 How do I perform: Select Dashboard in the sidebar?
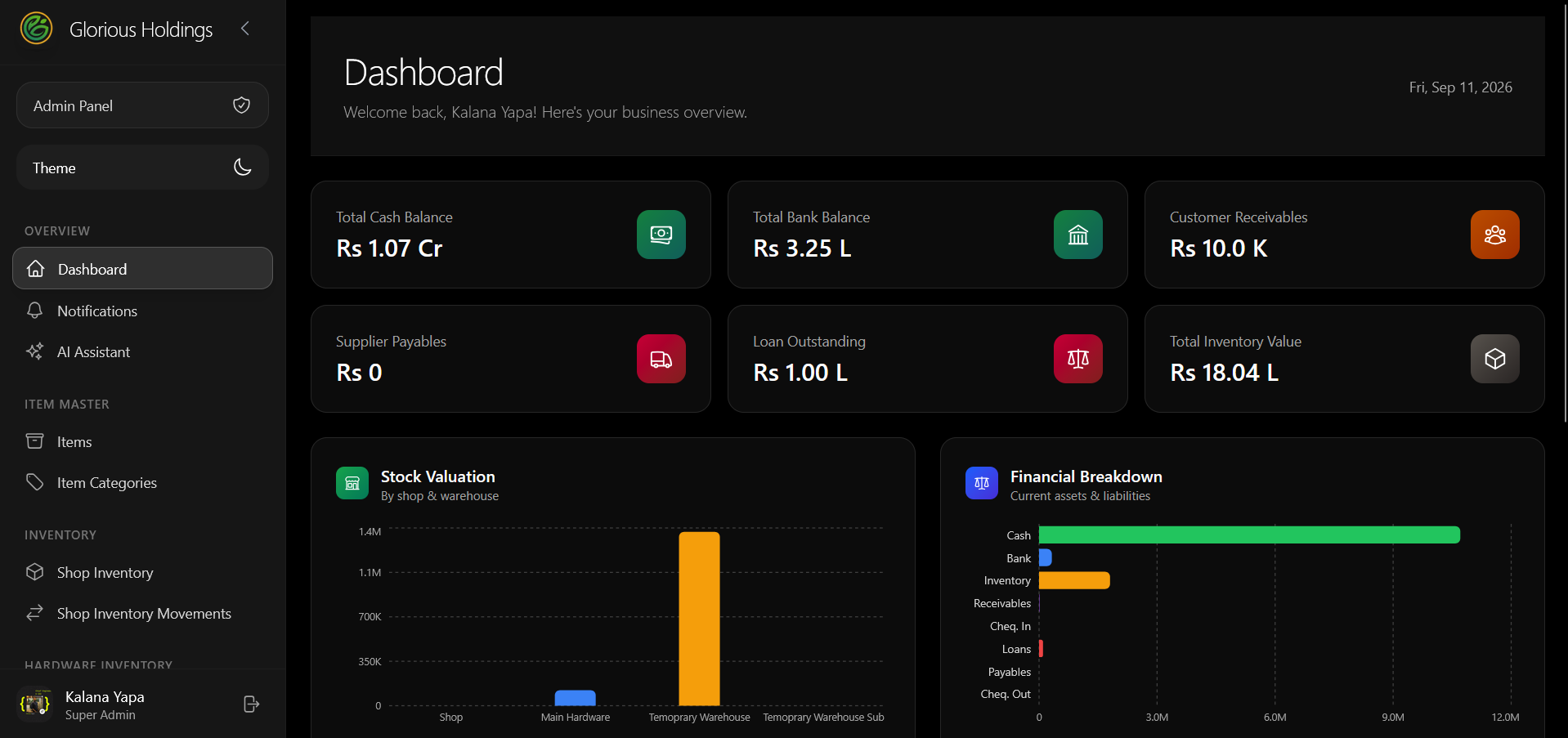coord(142,269)
